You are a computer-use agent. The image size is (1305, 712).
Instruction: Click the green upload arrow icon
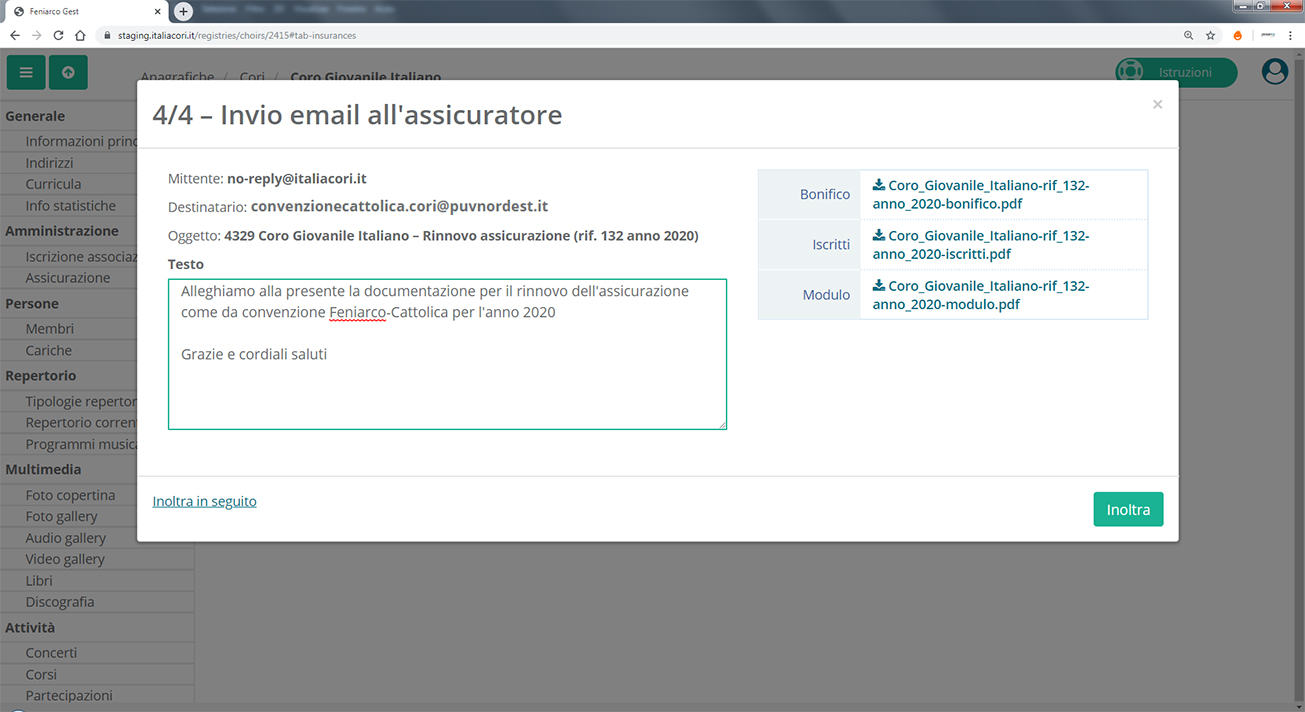[66, 72]
